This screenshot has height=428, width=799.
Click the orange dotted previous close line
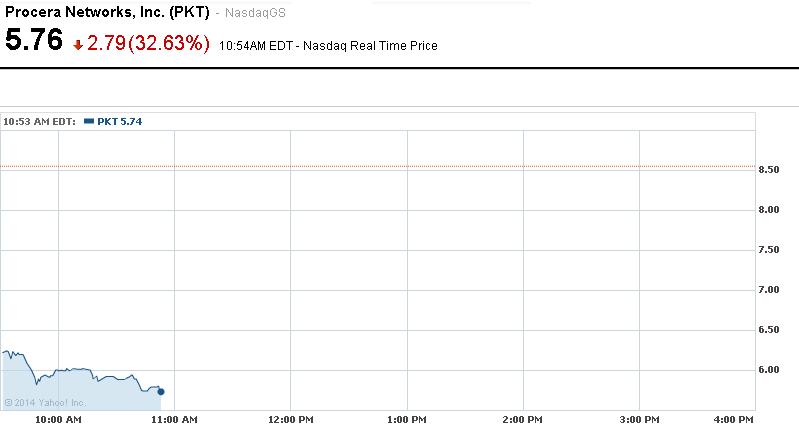pos(400,166)
